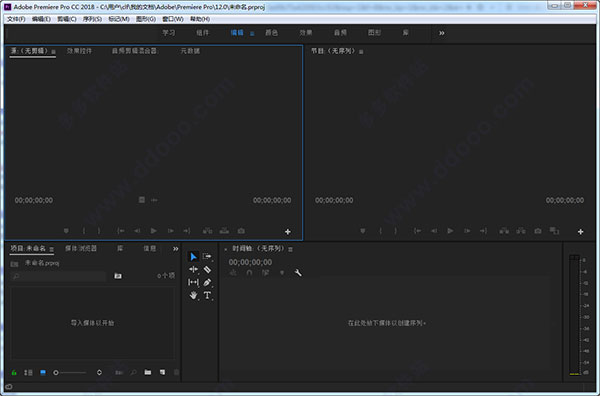Click the New Item icon in project panel

163,372
